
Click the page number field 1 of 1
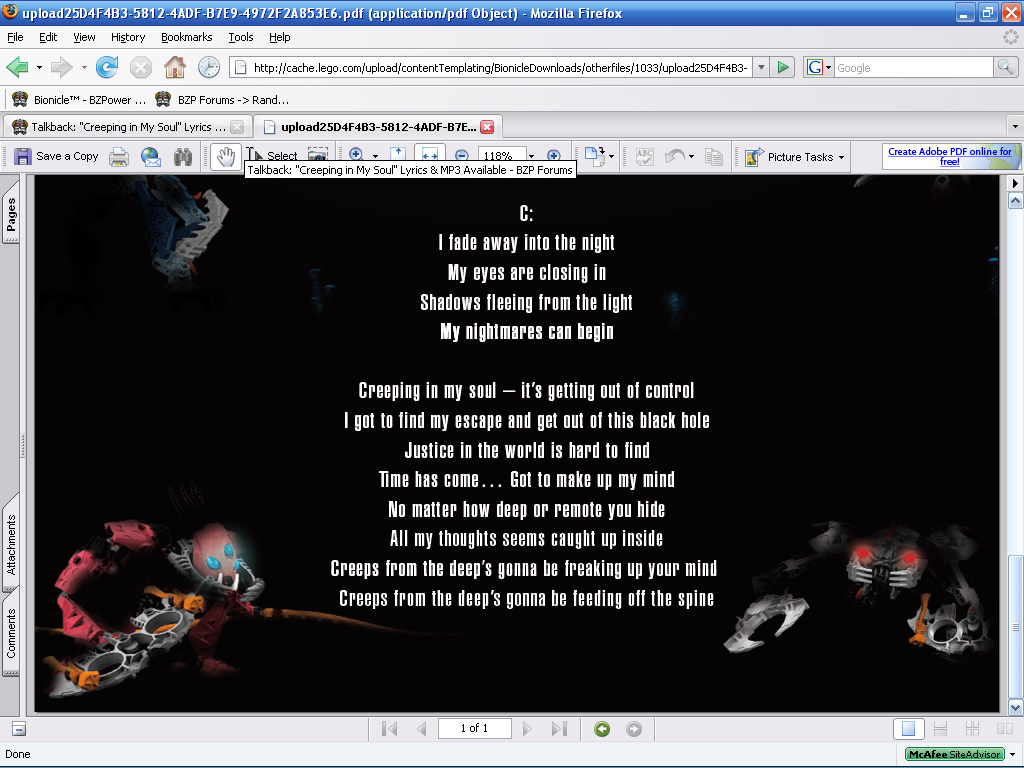[x=474, y=728]
